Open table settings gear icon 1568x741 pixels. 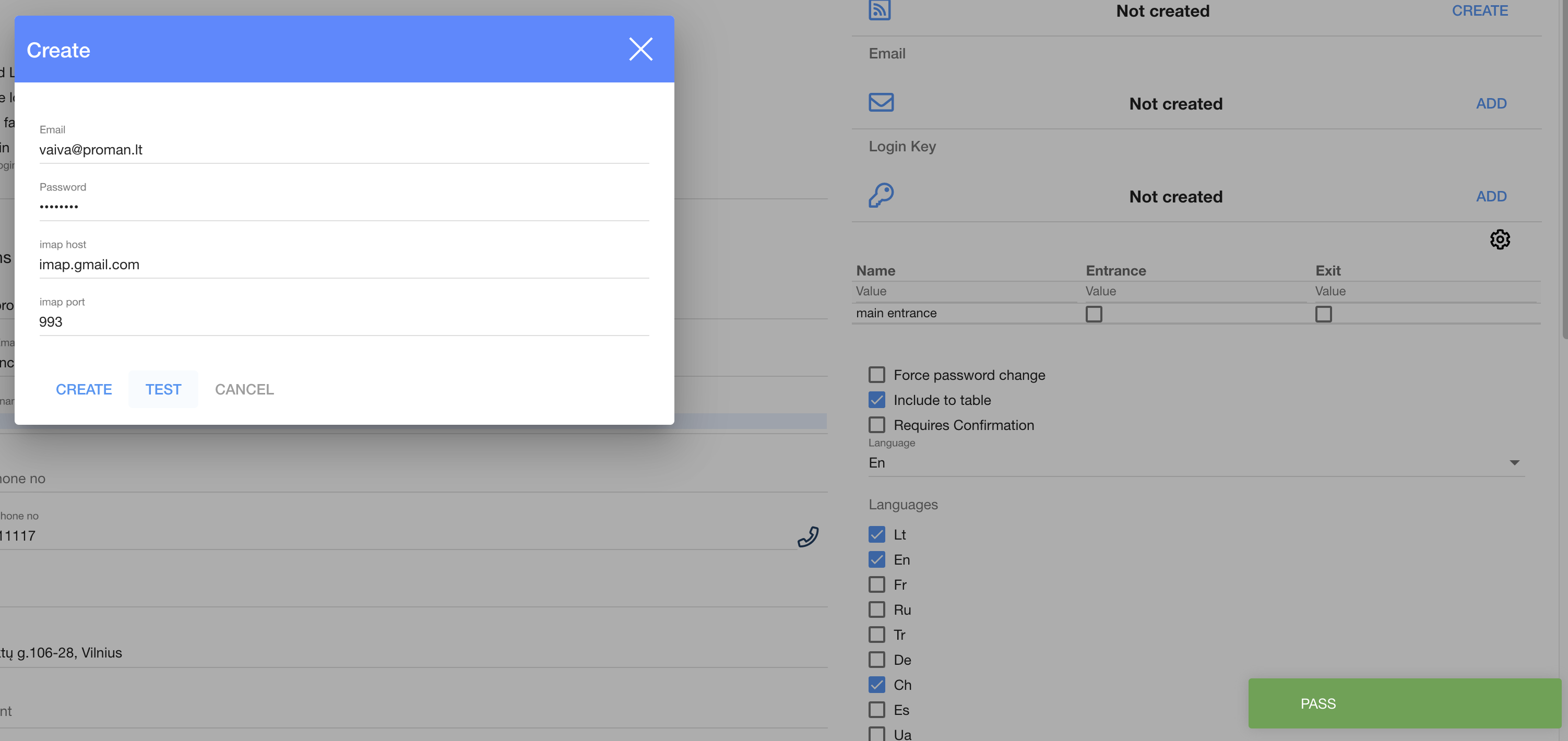coord(1499,239)
